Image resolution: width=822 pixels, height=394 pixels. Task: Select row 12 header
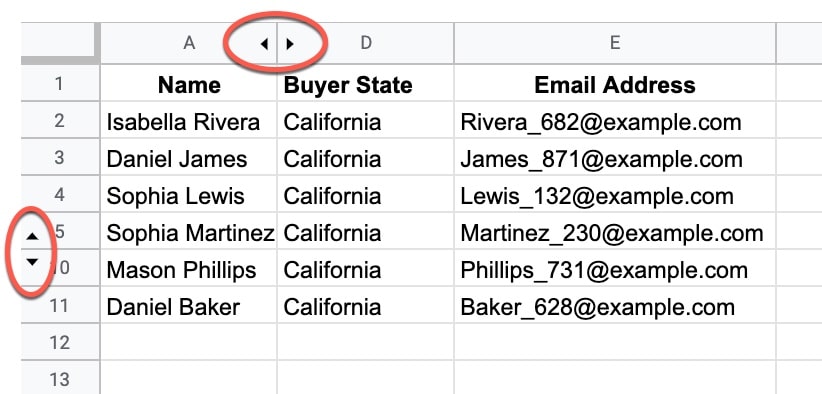[x=60, y=342]
